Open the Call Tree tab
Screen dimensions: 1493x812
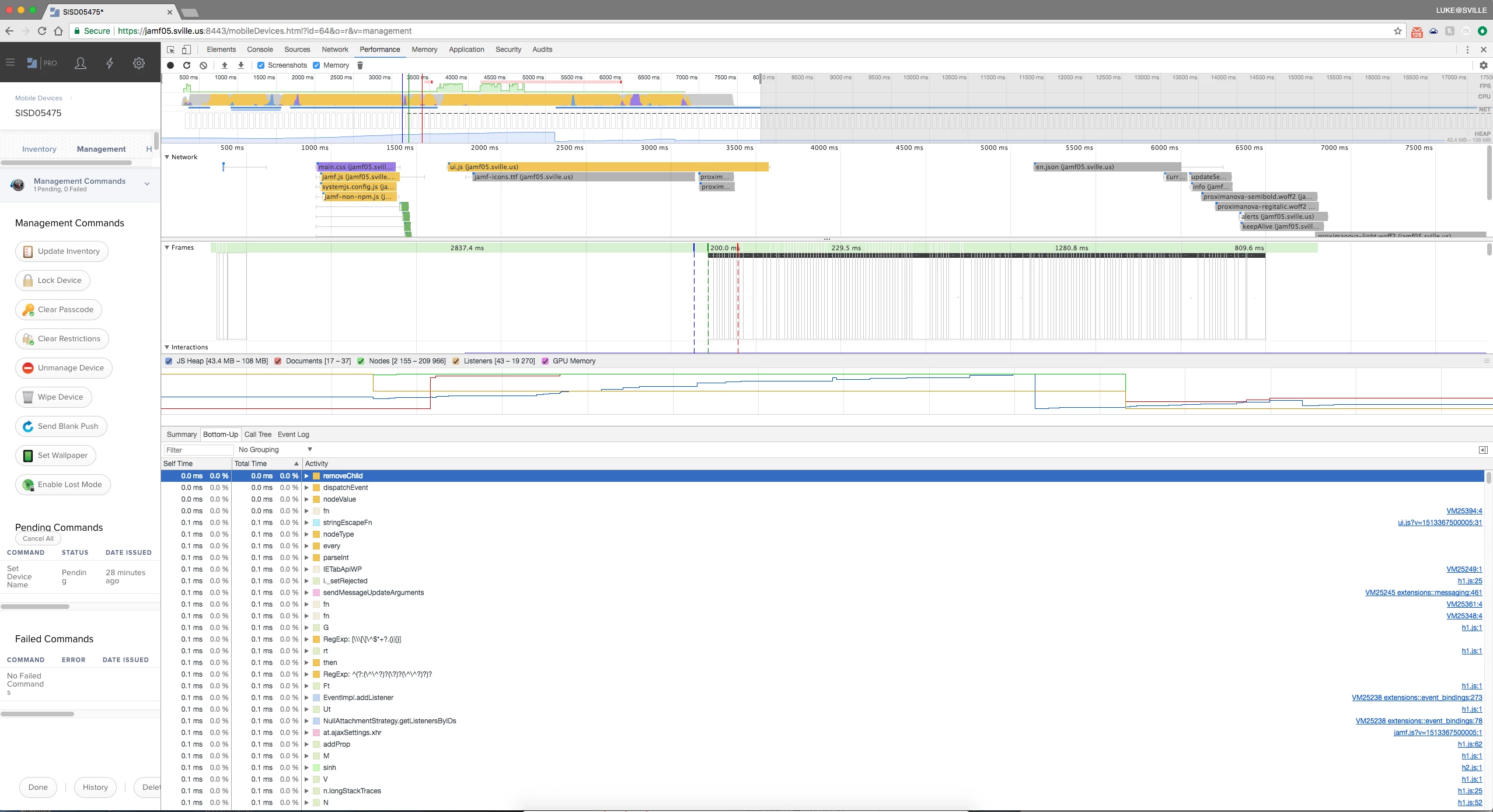258,435
